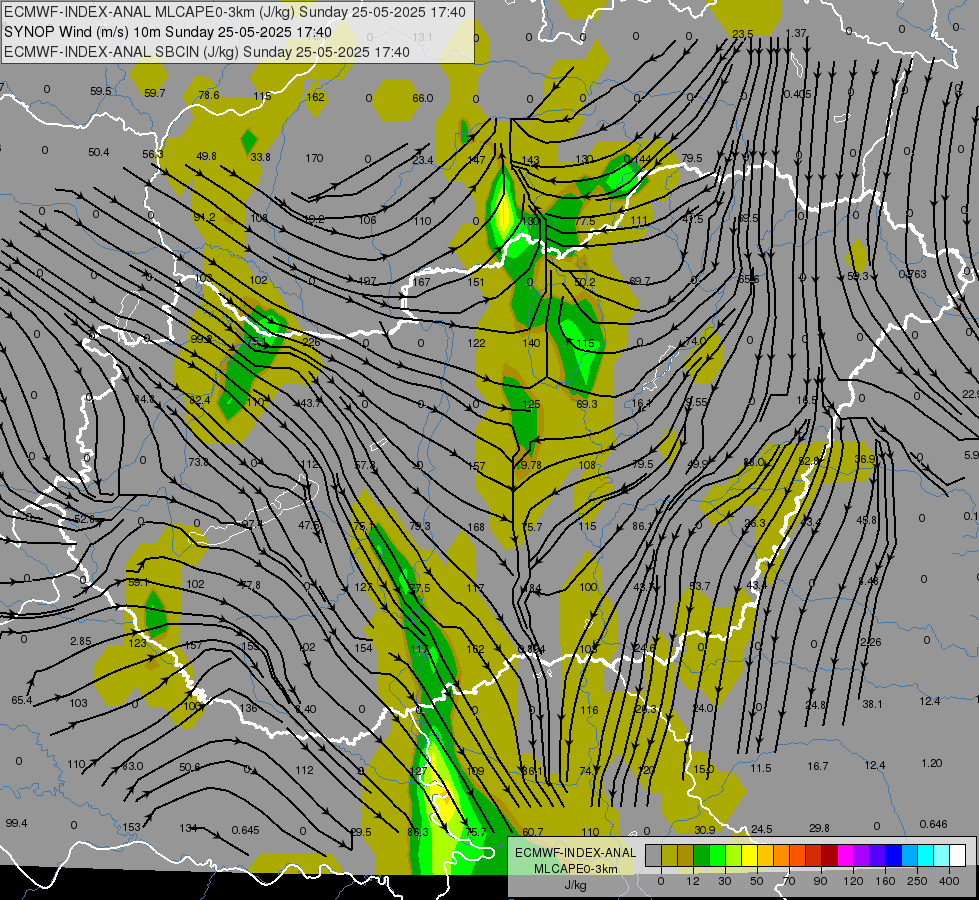This screenshot has width=979, height=900.
Task: Click the legend scale label '90'
Action: 820,881
